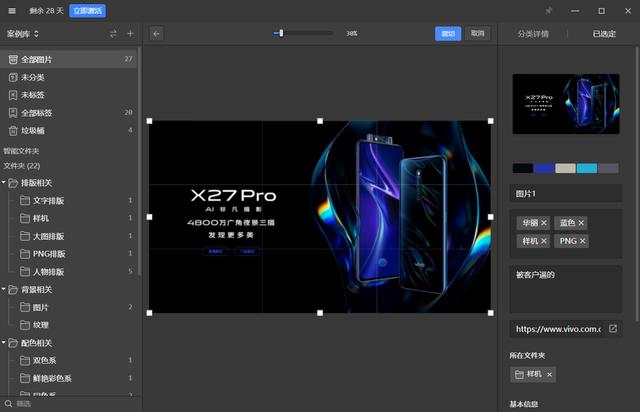Click the top-left crop handle

click(149, 121)
